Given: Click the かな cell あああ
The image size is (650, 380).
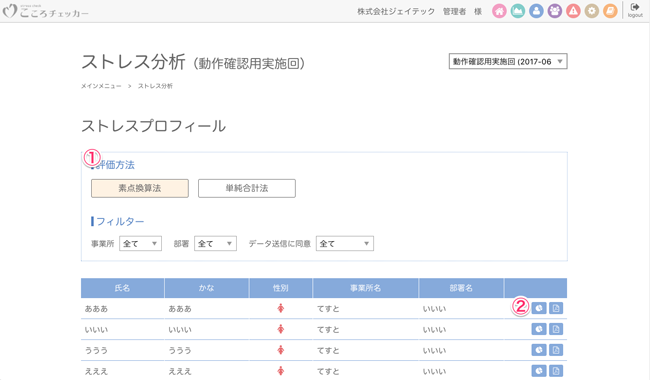Looking at the screenshot, I should (180, 309).
